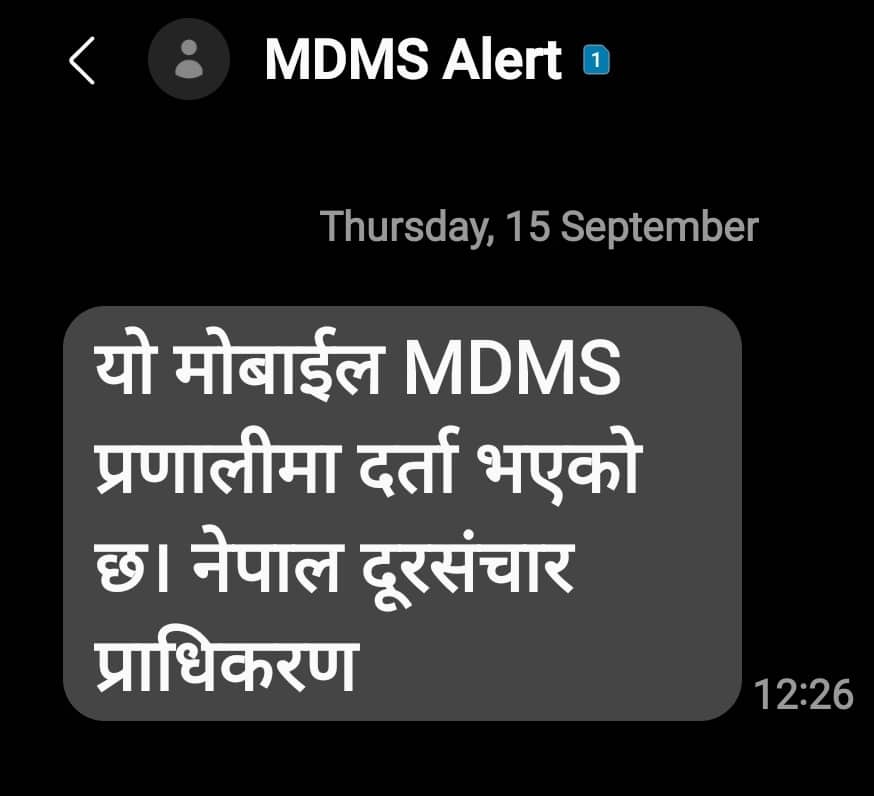The width and height of the screenshot is (874, 796).
Task: Tap the word छ। in the message
Action: point(131,566)
